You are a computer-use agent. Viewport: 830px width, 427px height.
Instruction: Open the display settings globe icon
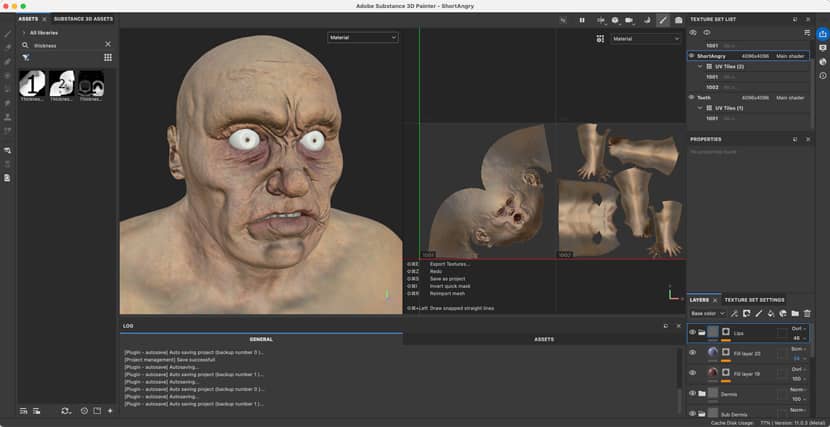click(x=615, y=20)
